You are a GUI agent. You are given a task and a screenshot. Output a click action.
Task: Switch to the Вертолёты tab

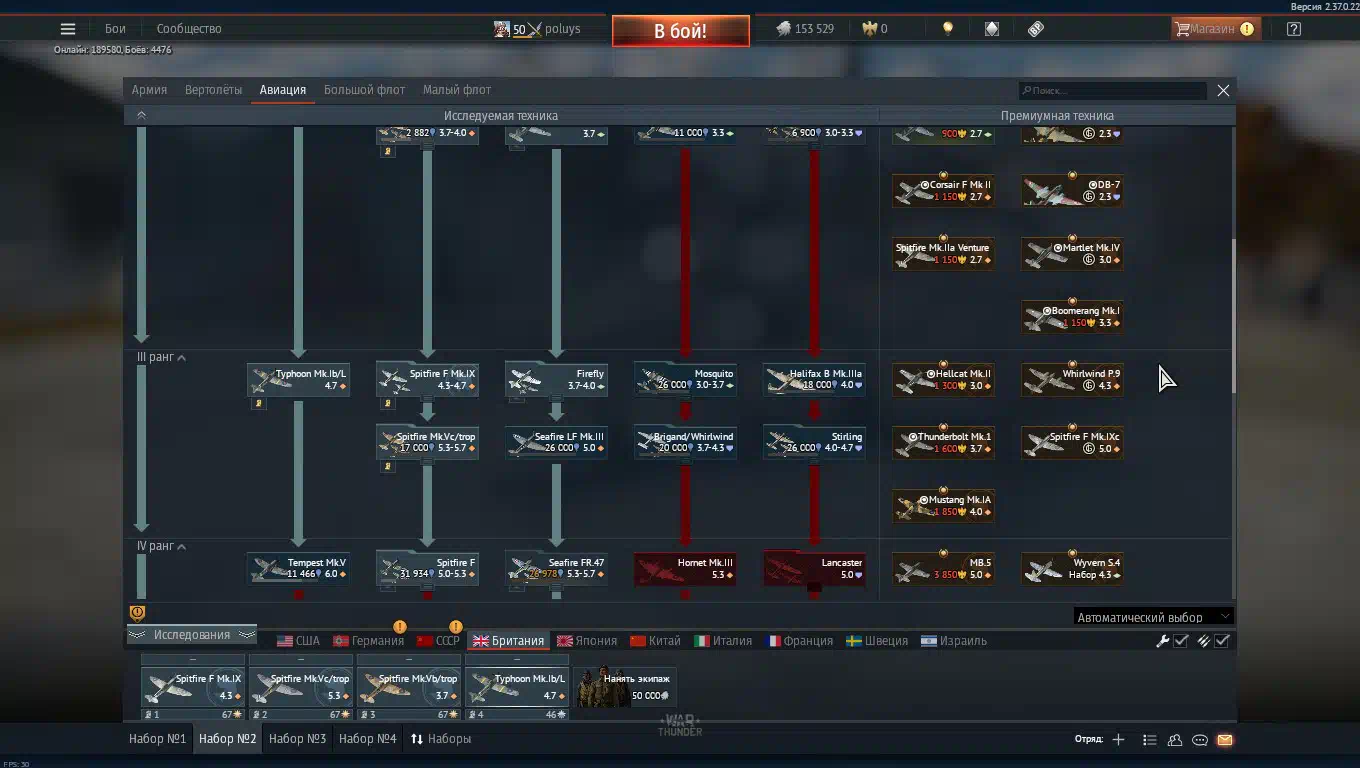click(213, 90)
